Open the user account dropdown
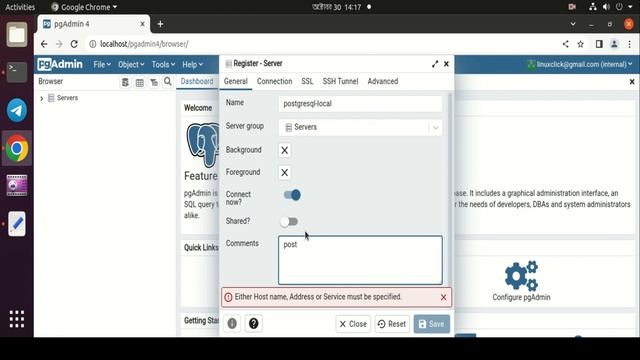 click(580, 64)
